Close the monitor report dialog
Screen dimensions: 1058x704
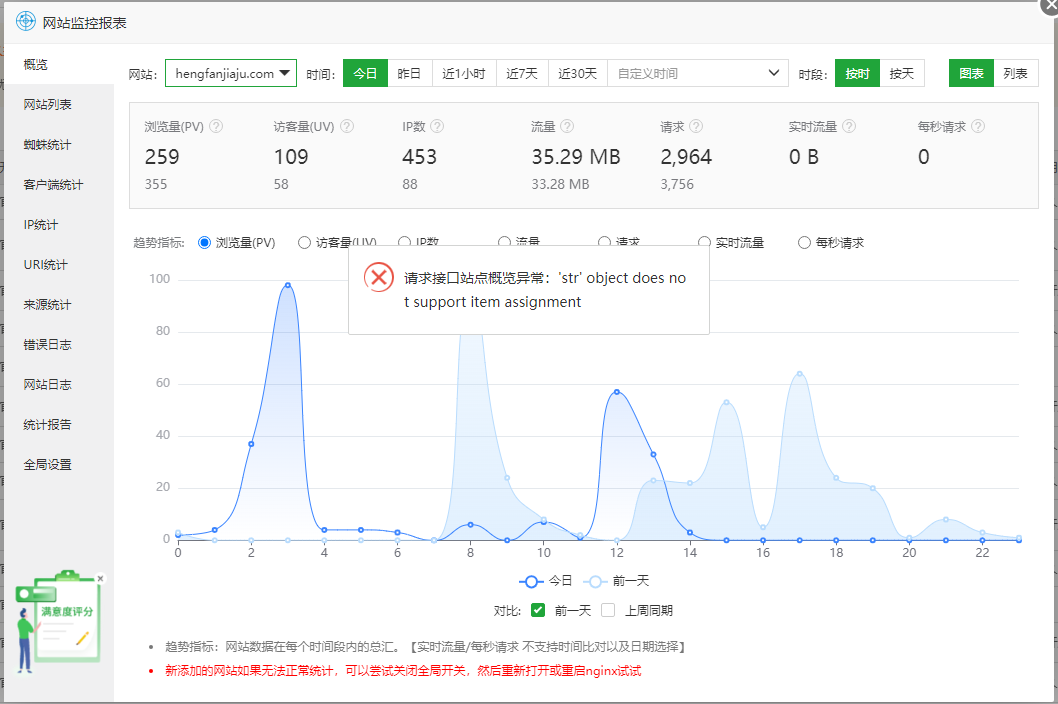point(1050,5)
